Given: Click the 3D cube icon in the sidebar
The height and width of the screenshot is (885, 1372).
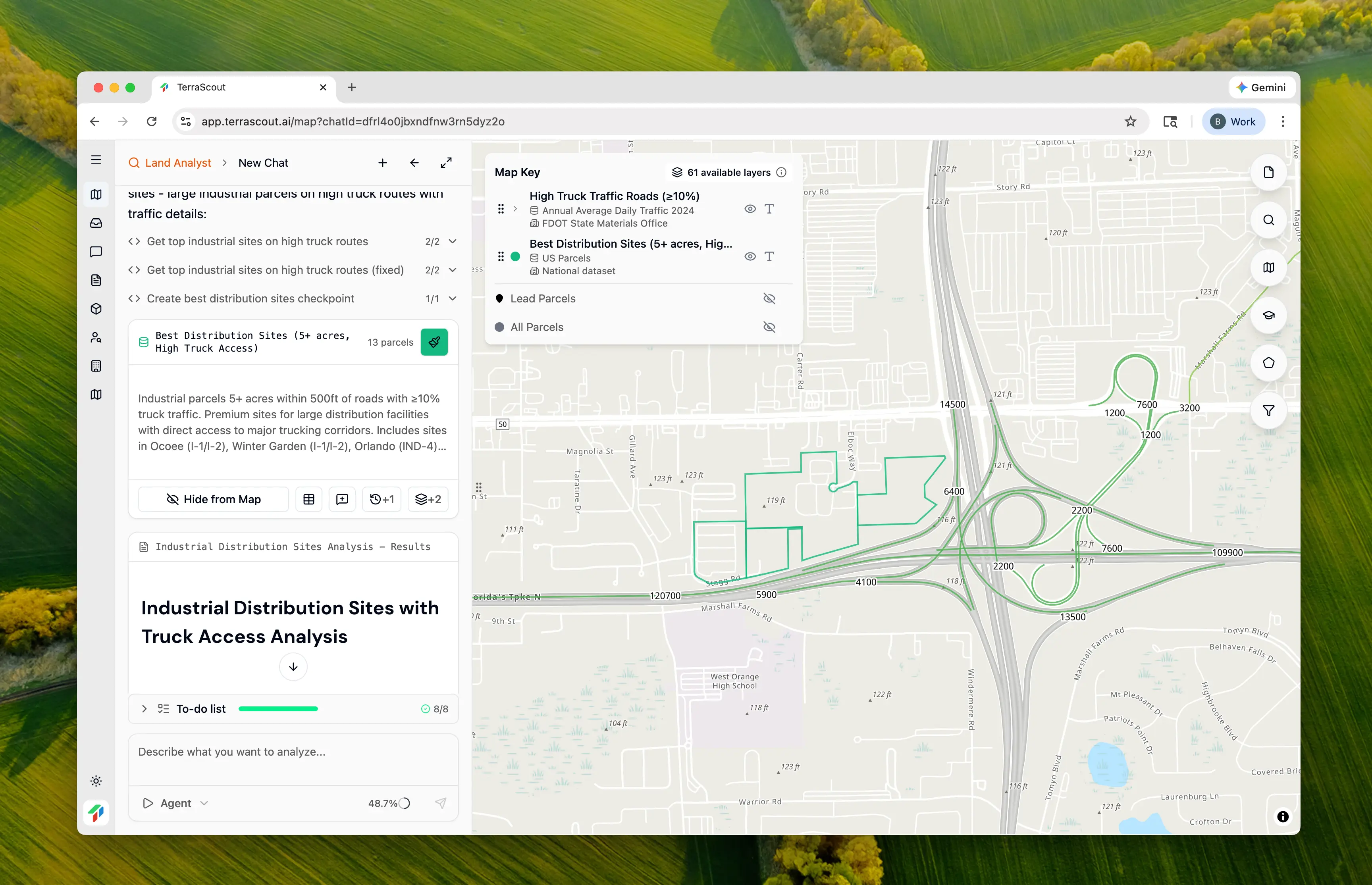Looking at the screenshot, I should point(96,309).
